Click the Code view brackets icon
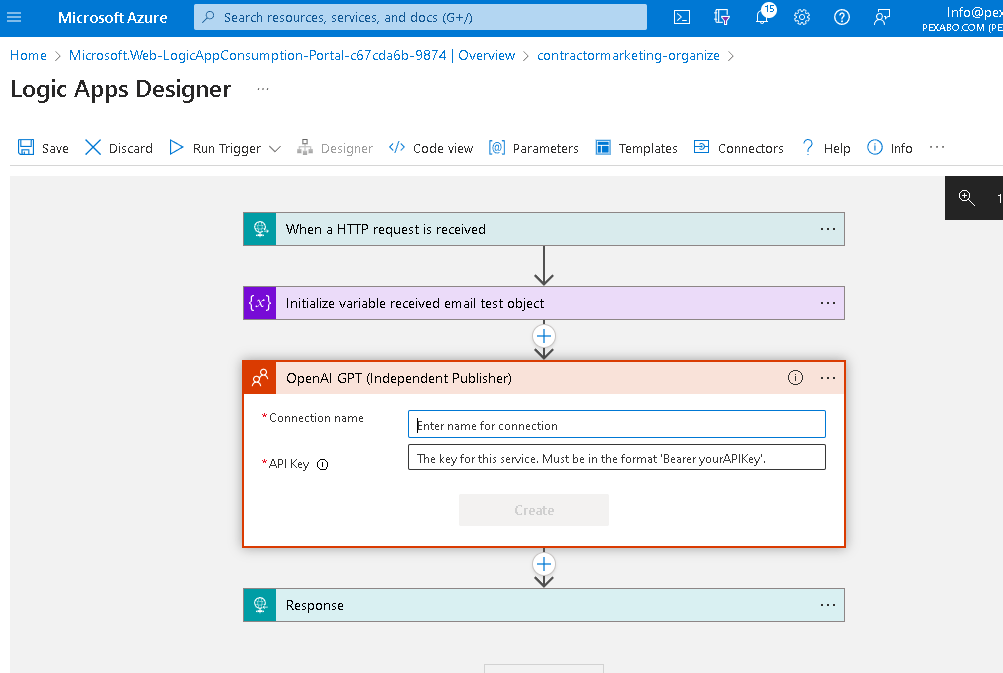Screen dimensions: 1003x673 397,148
